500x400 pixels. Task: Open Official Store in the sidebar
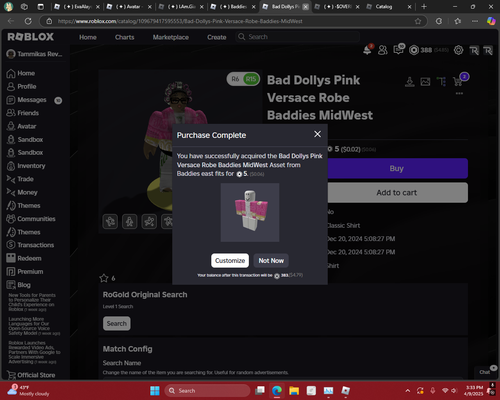(x=31, y=375)
